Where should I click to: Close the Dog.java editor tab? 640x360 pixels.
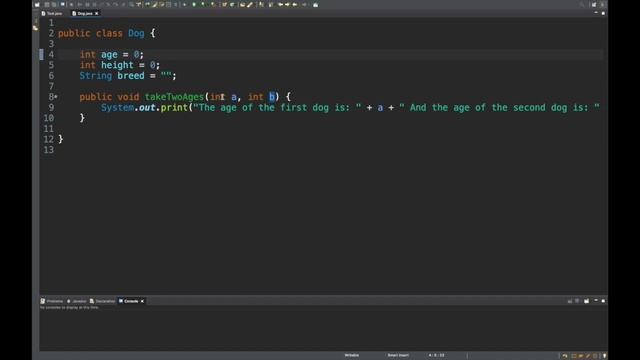tap(97, 13)
